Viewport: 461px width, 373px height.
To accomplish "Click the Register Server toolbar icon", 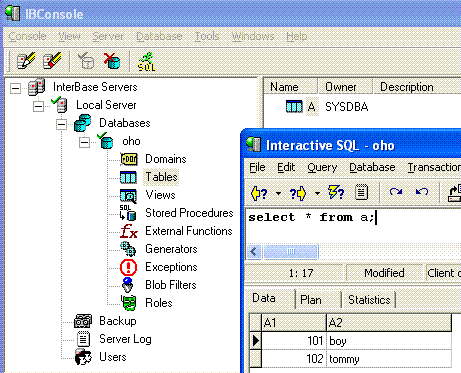I will tap(26, 61).
